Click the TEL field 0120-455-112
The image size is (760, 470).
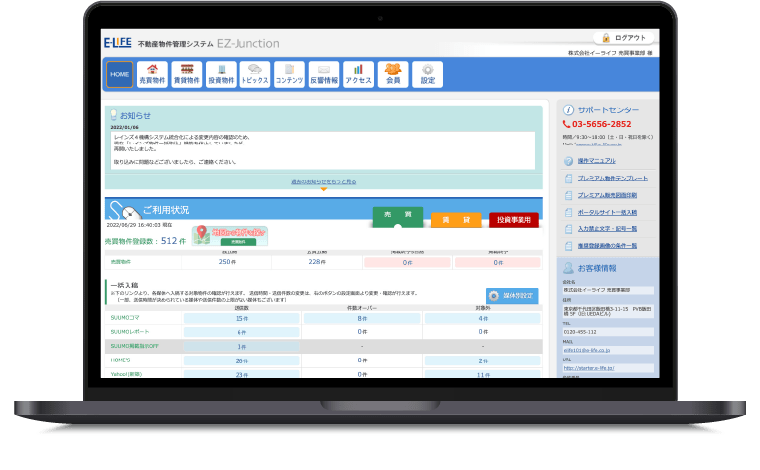(x=608, y=332)
